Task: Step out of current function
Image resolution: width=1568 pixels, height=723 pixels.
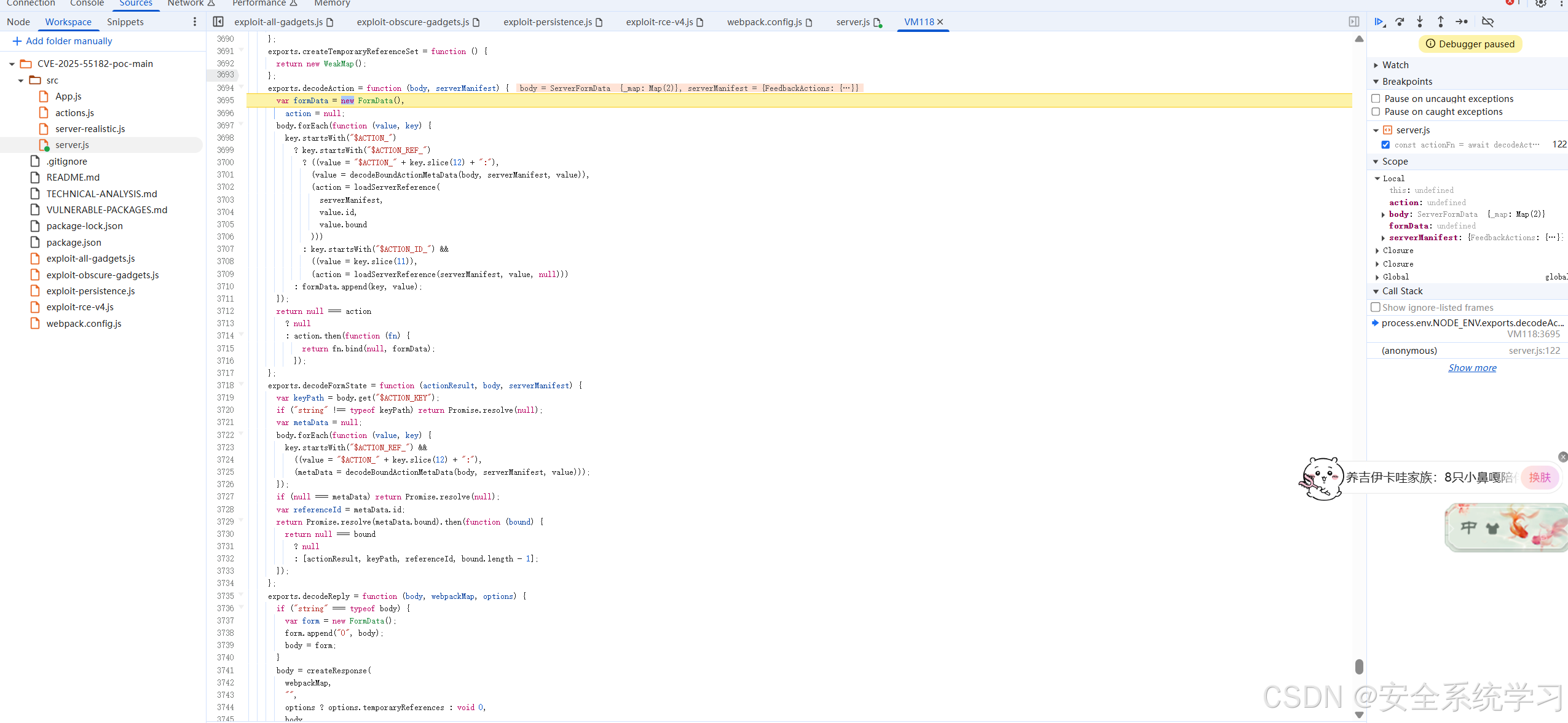Action: pos(1440,22)
